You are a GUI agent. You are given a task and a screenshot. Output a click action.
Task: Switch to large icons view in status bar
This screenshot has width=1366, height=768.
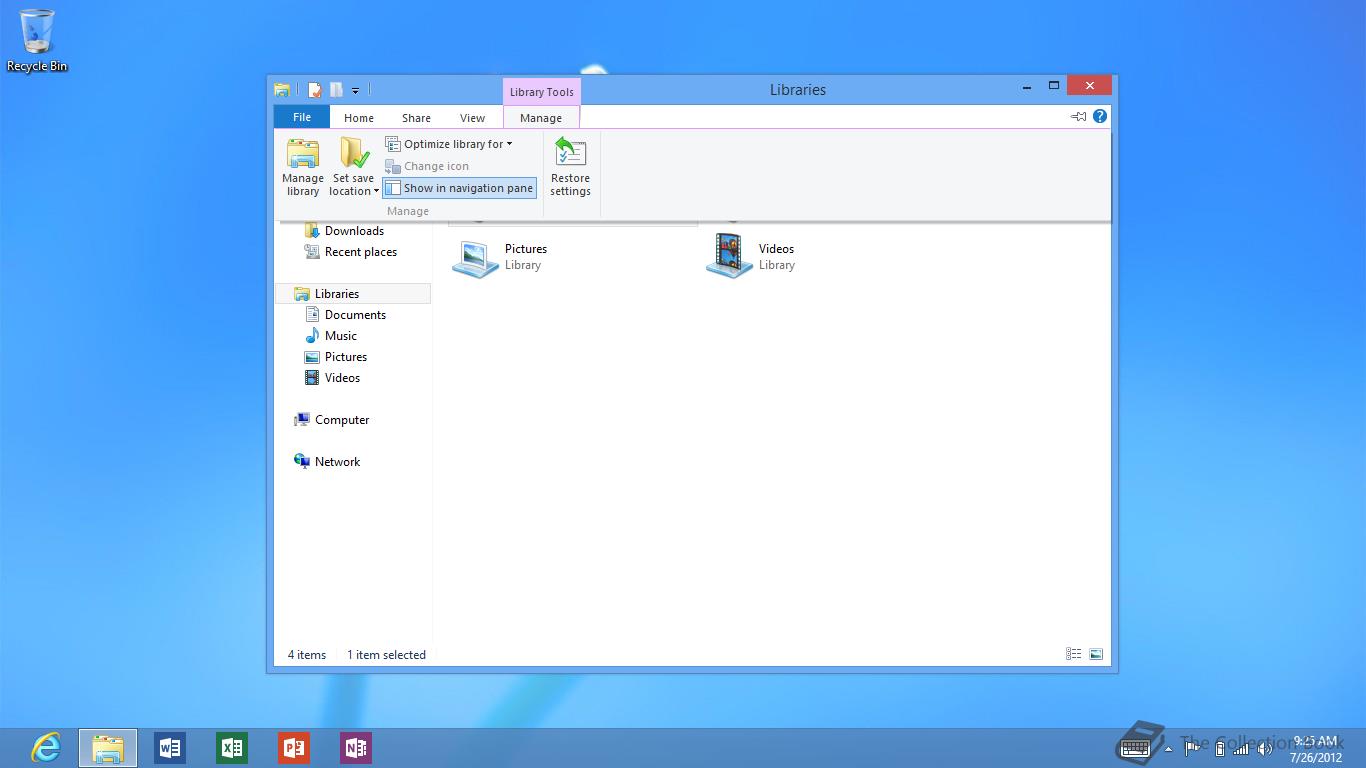click(1096, 654)
